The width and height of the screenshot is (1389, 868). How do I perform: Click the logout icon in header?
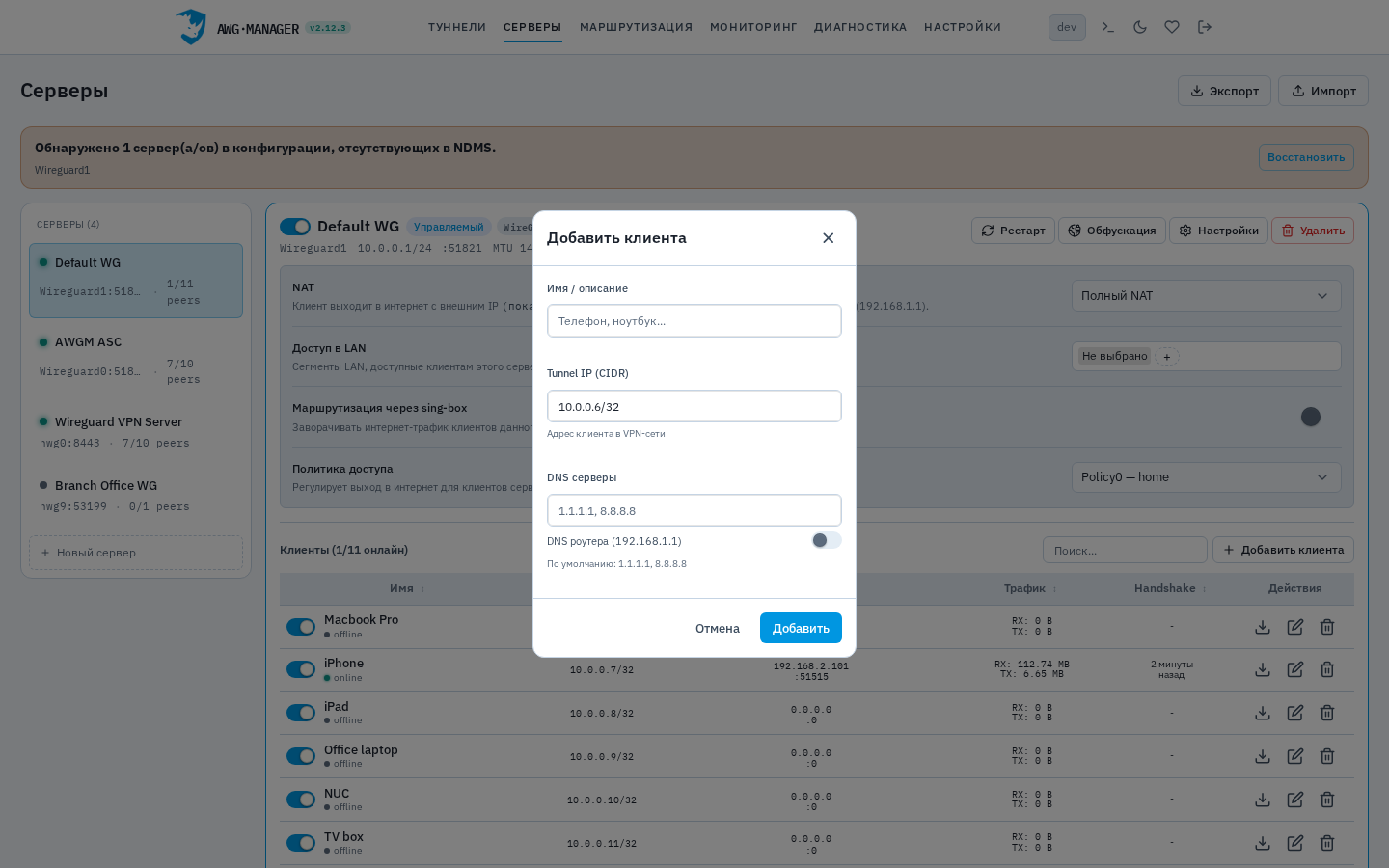[x=1205, y=27]
